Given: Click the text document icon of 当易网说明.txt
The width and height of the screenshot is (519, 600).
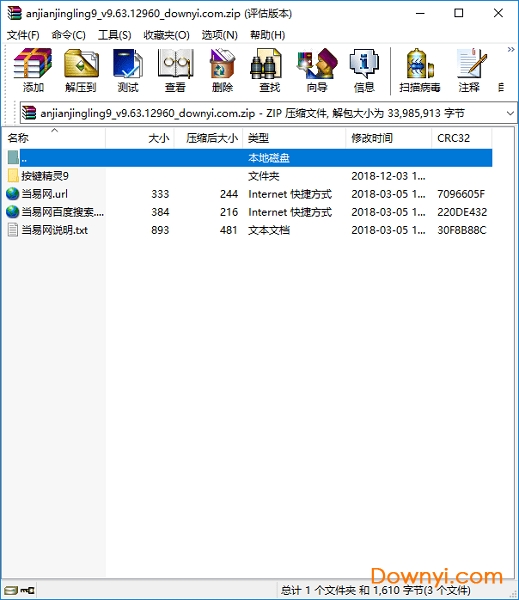Looking at the screenshot, I should pyautogui.click(x=13, y=230).
